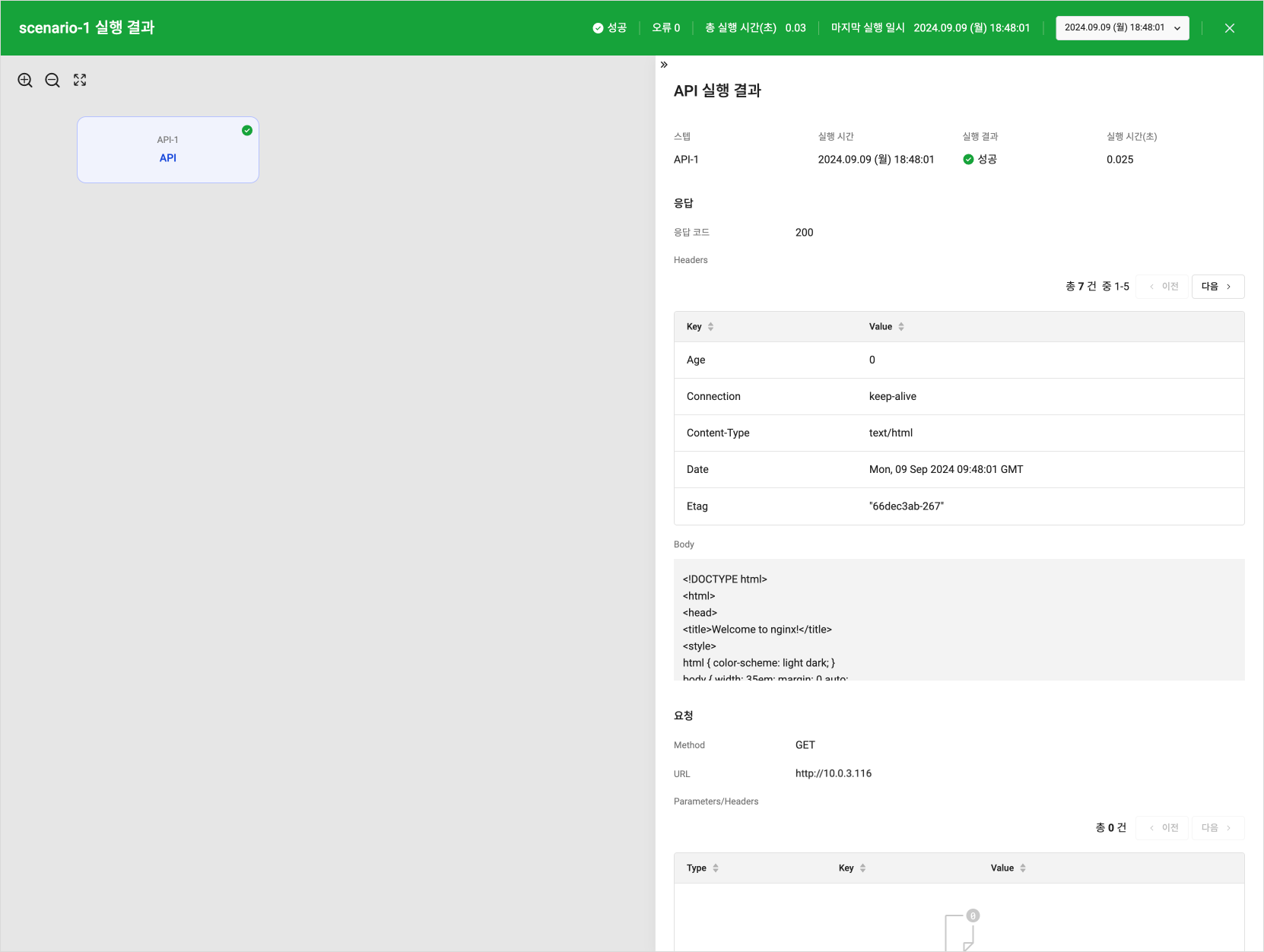Select the Age header row

coord(959,360)
